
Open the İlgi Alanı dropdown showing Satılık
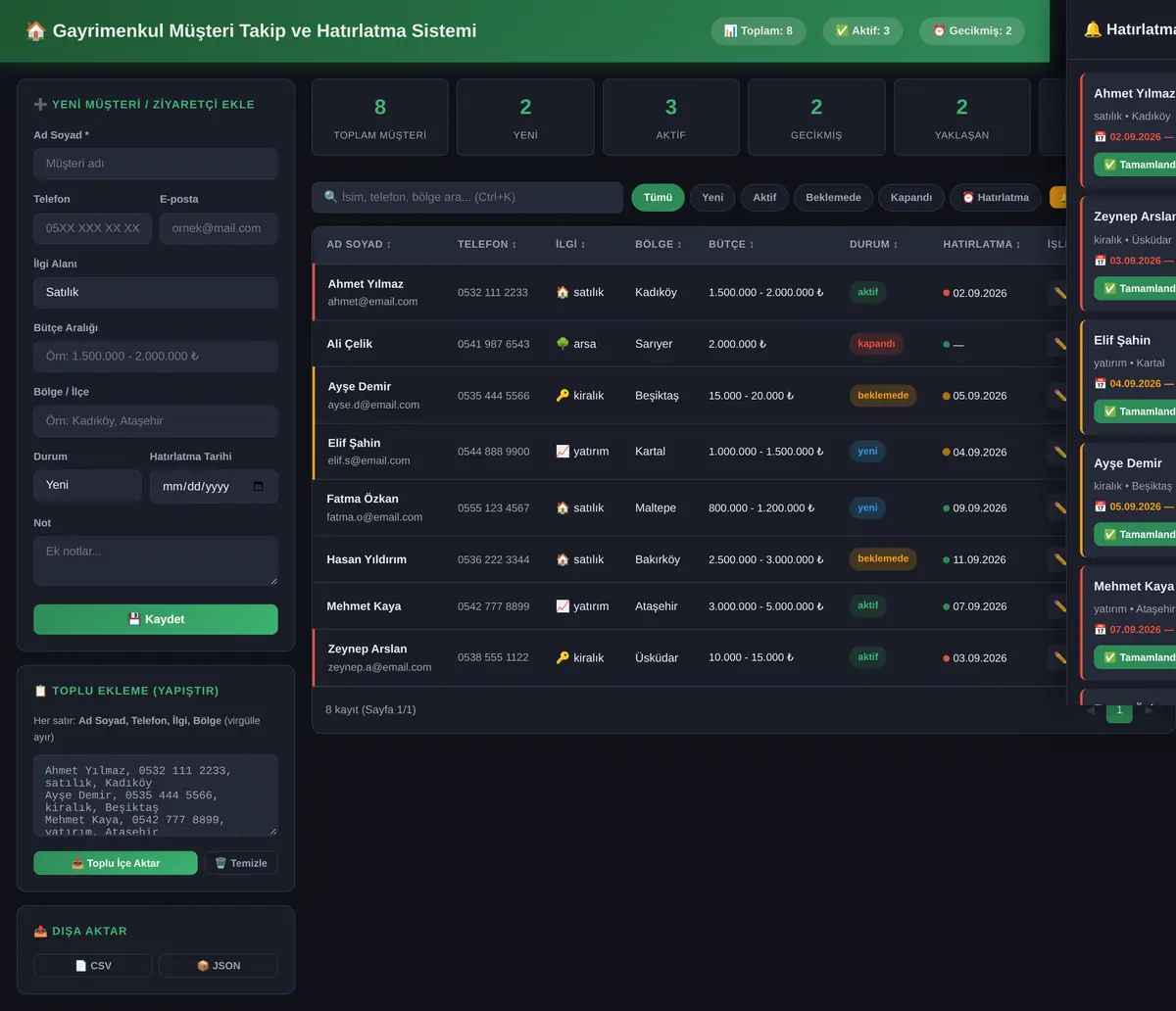coord(156,292)
